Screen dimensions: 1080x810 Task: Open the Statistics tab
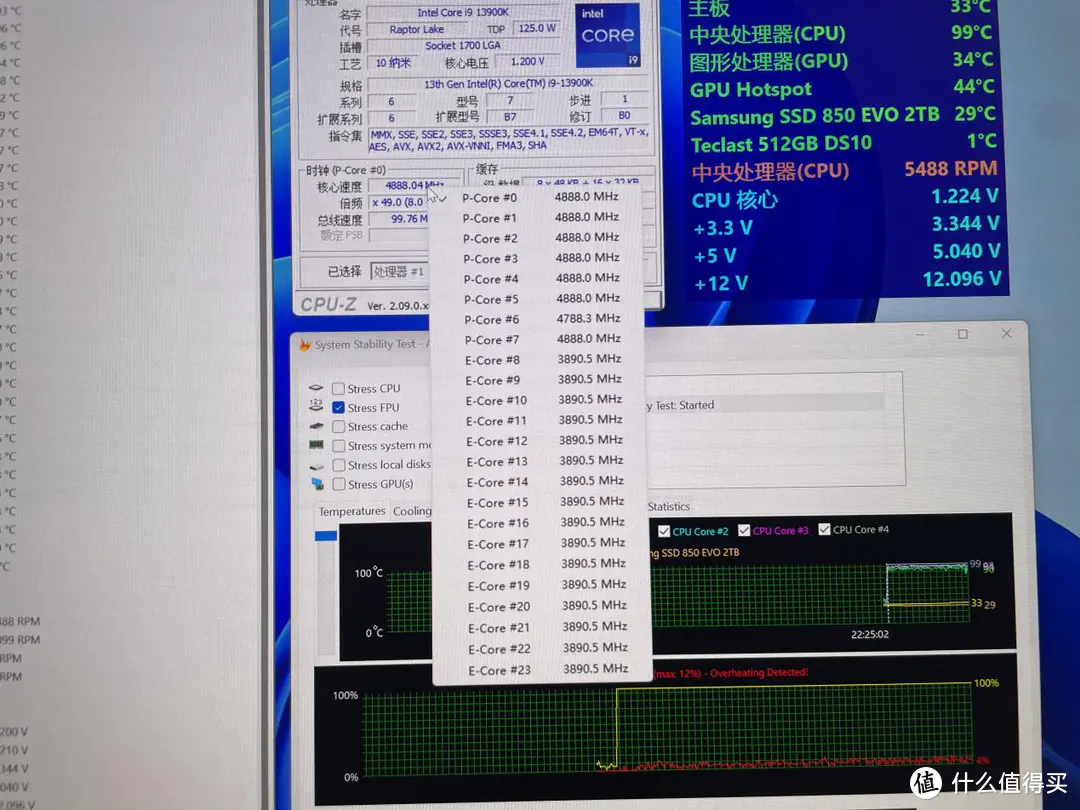[x=668, y=506]
